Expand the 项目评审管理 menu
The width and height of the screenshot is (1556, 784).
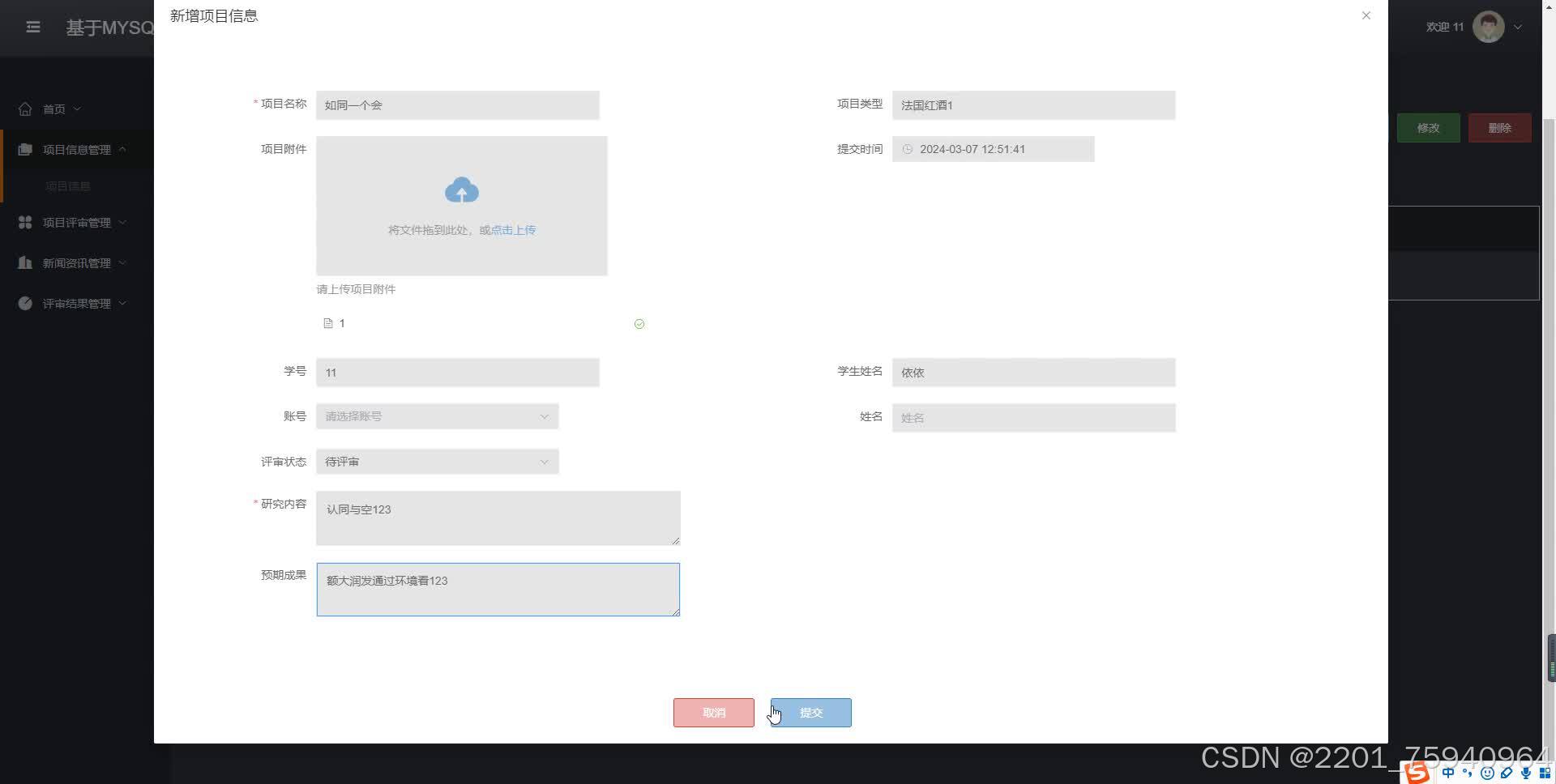(x=77, y=222)
